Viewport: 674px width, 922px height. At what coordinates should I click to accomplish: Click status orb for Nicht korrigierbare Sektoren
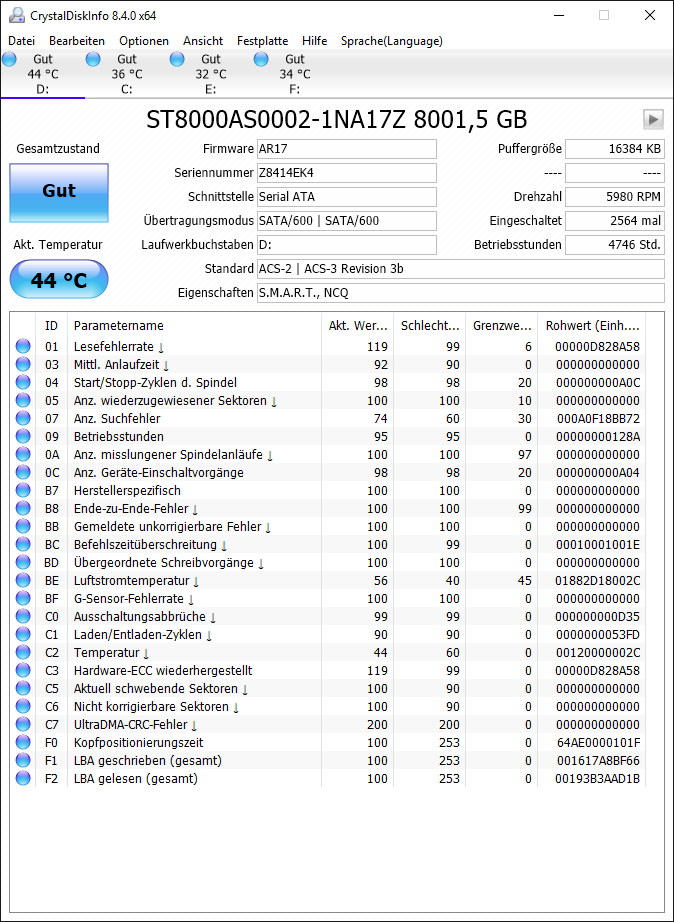23,706
